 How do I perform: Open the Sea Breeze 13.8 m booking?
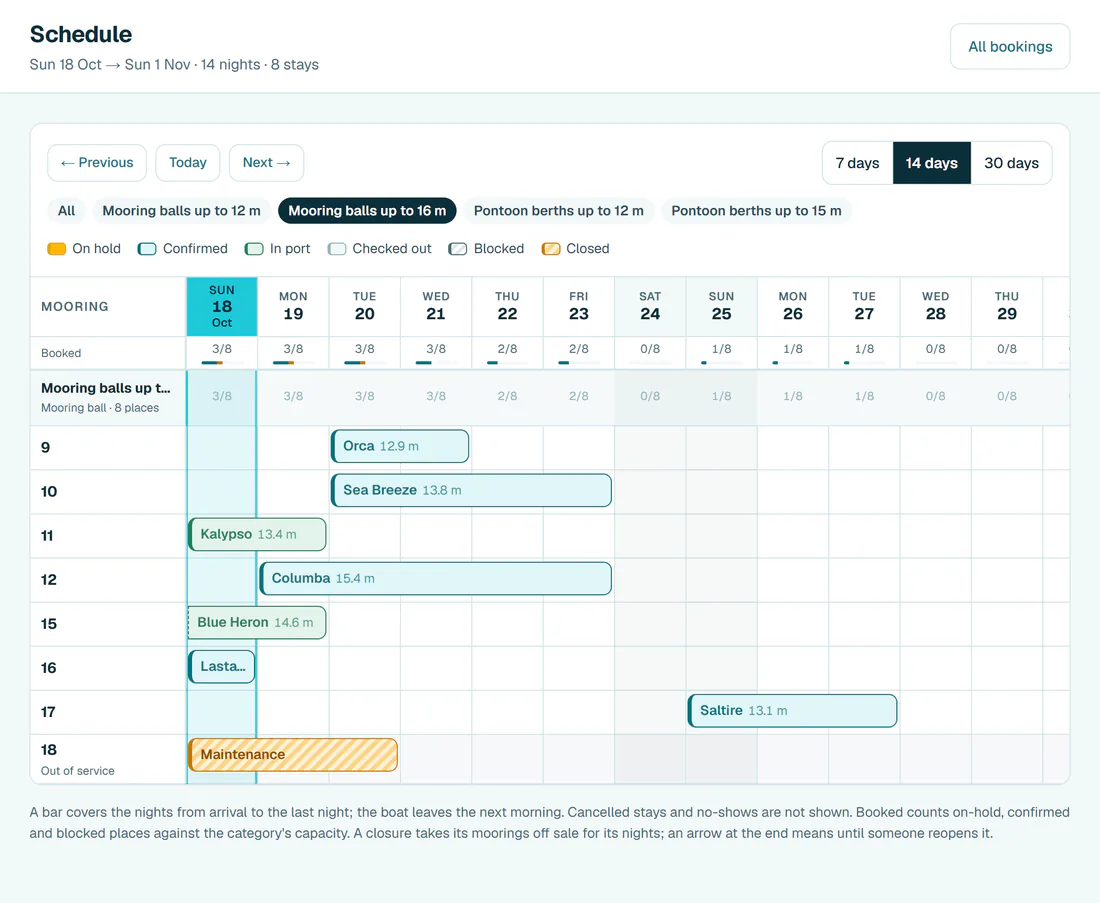[x=471, y=490]
